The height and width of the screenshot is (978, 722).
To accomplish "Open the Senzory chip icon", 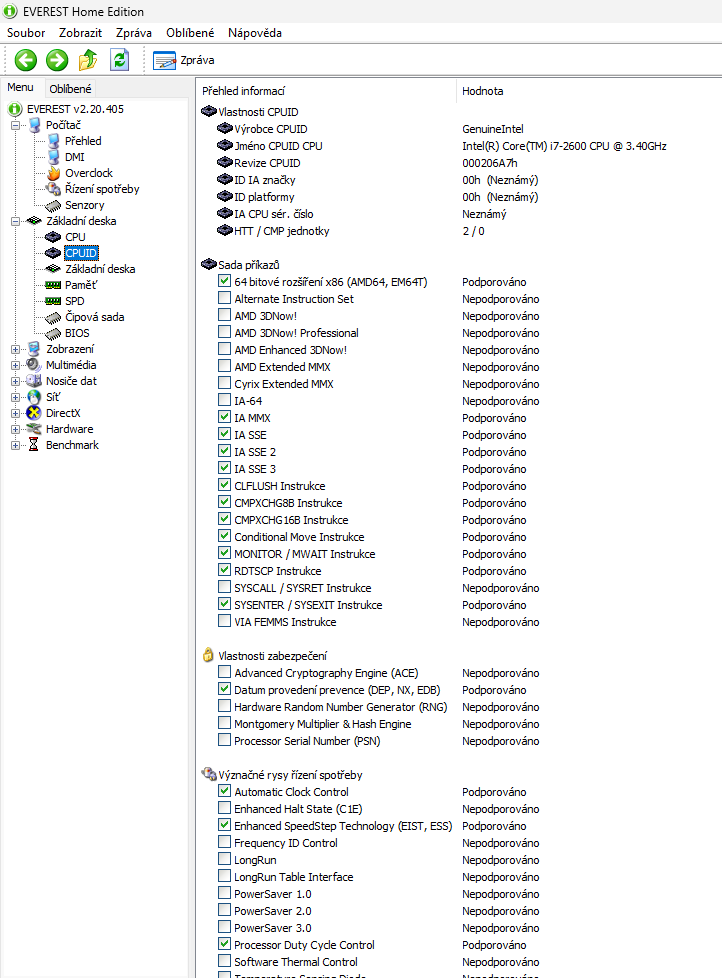I will (x=54, y=205).
